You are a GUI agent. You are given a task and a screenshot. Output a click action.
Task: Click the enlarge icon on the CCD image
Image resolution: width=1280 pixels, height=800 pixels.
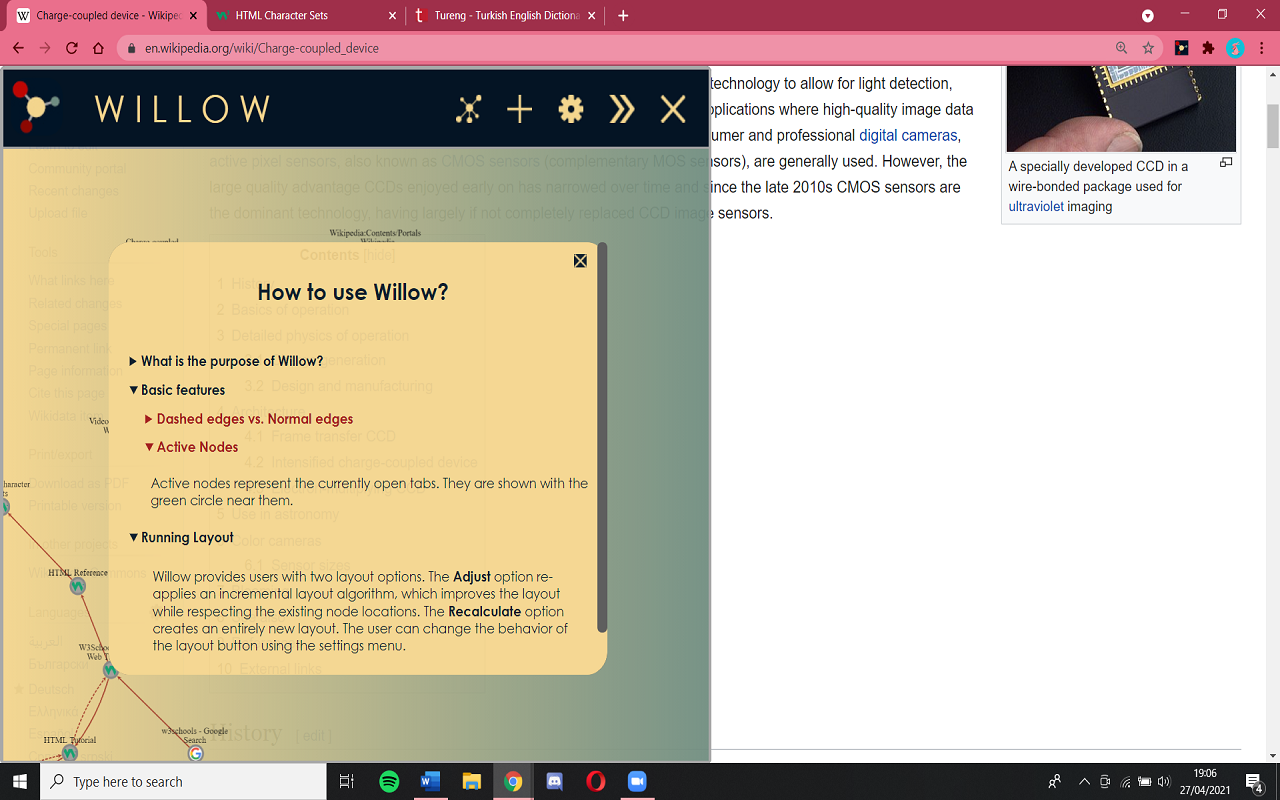pyautogui.click(x=1226, y=162)
